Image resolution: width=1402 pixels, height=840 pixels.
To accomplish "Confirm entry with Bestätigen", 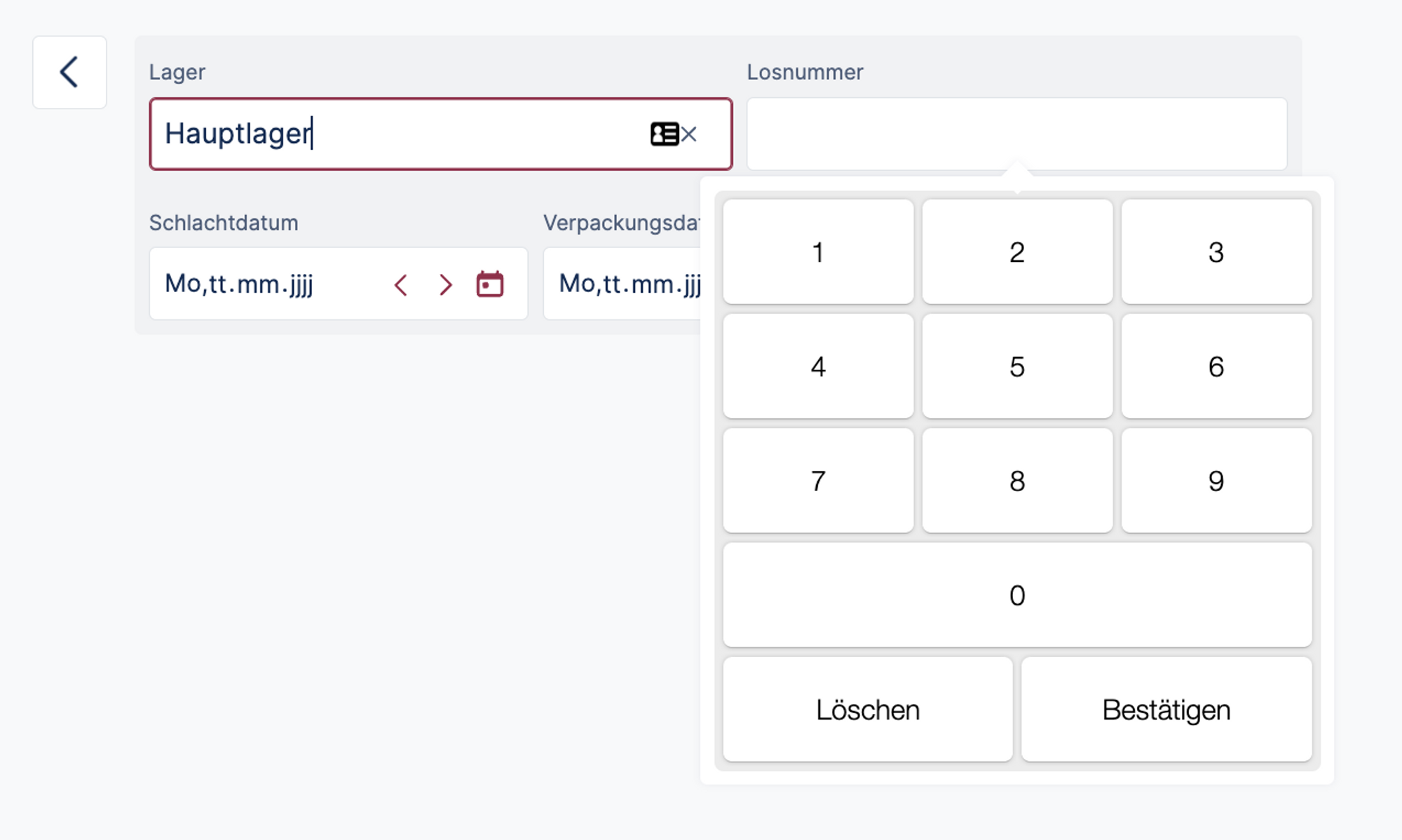I will tap(1166, 710).
